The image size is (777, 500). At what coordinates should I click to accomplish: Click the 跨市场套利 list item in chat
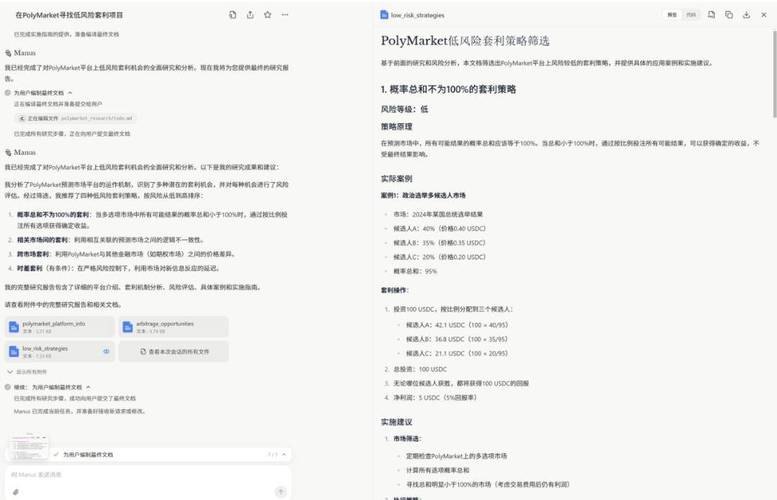point(125,254)
